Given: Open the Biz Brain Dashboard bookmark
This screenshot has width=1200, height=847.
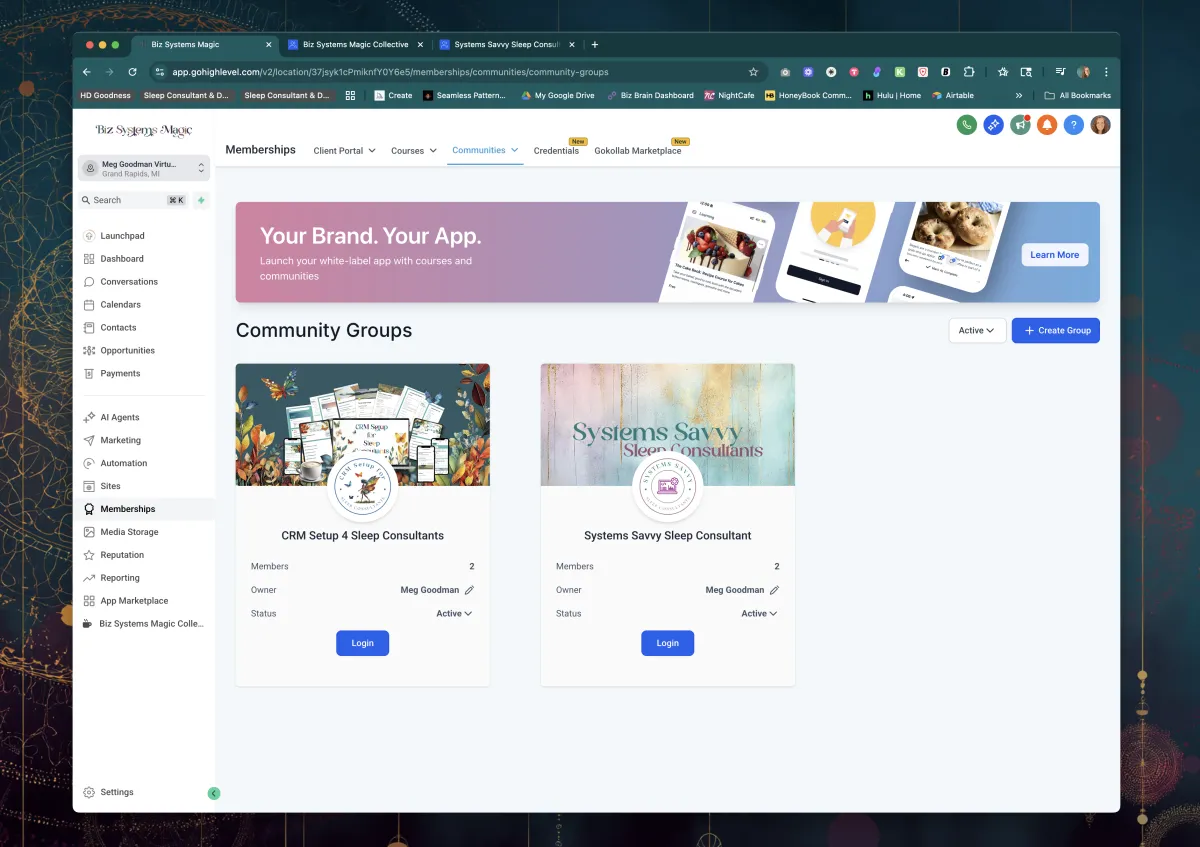Looking at the screenshot, I should coord(650,96).
